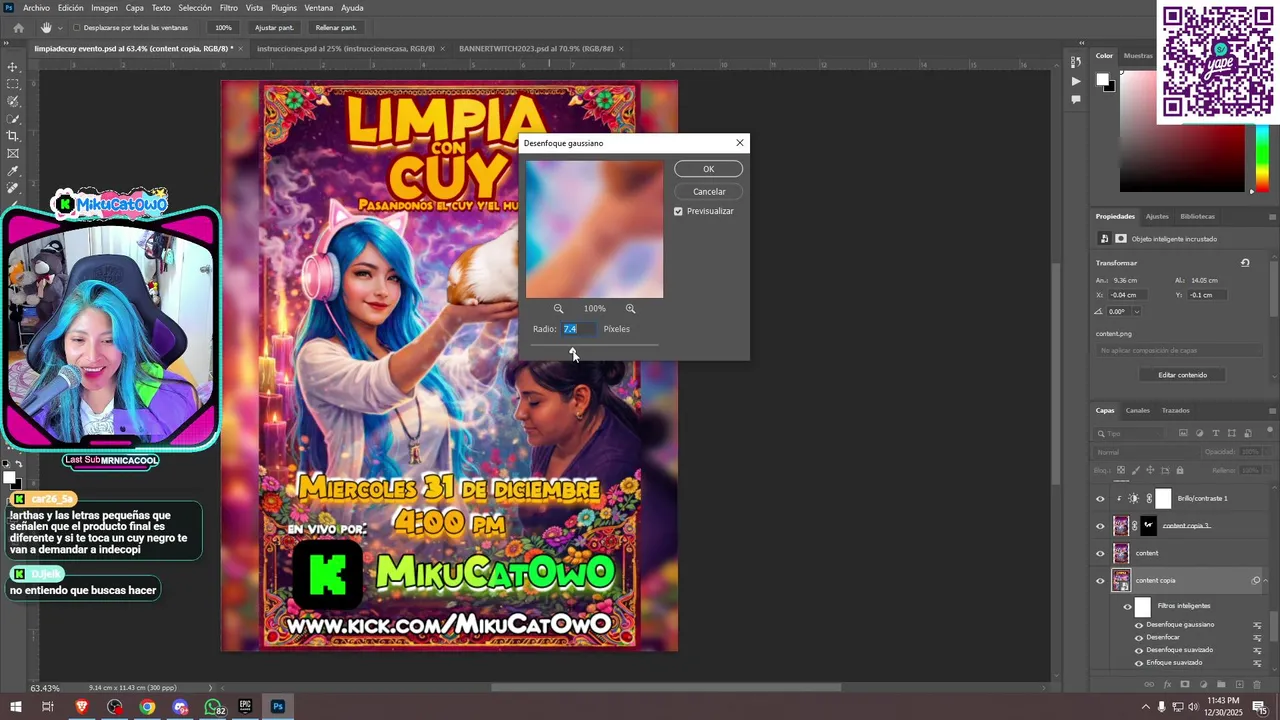Lock image pixels with brush lock icon
The image size is (1280, 720).
1136,470
